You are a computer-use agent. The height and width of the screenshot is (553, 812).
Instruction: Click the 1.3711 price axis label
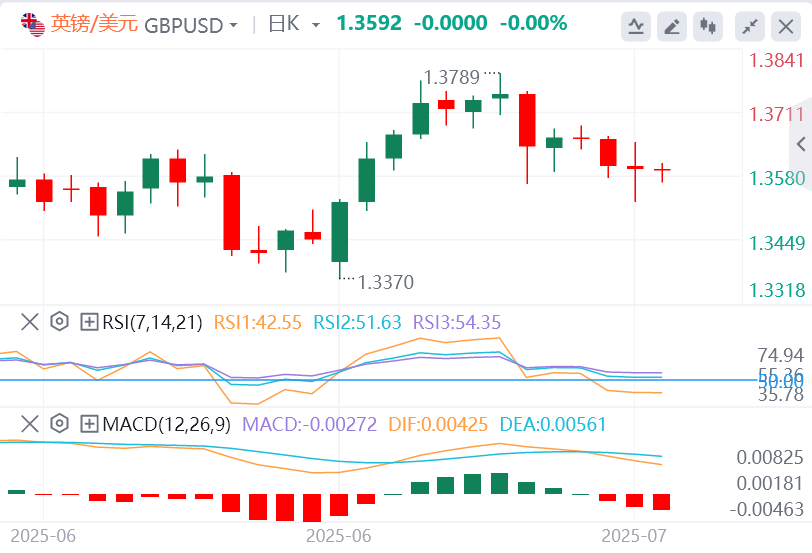coord(777,114)
